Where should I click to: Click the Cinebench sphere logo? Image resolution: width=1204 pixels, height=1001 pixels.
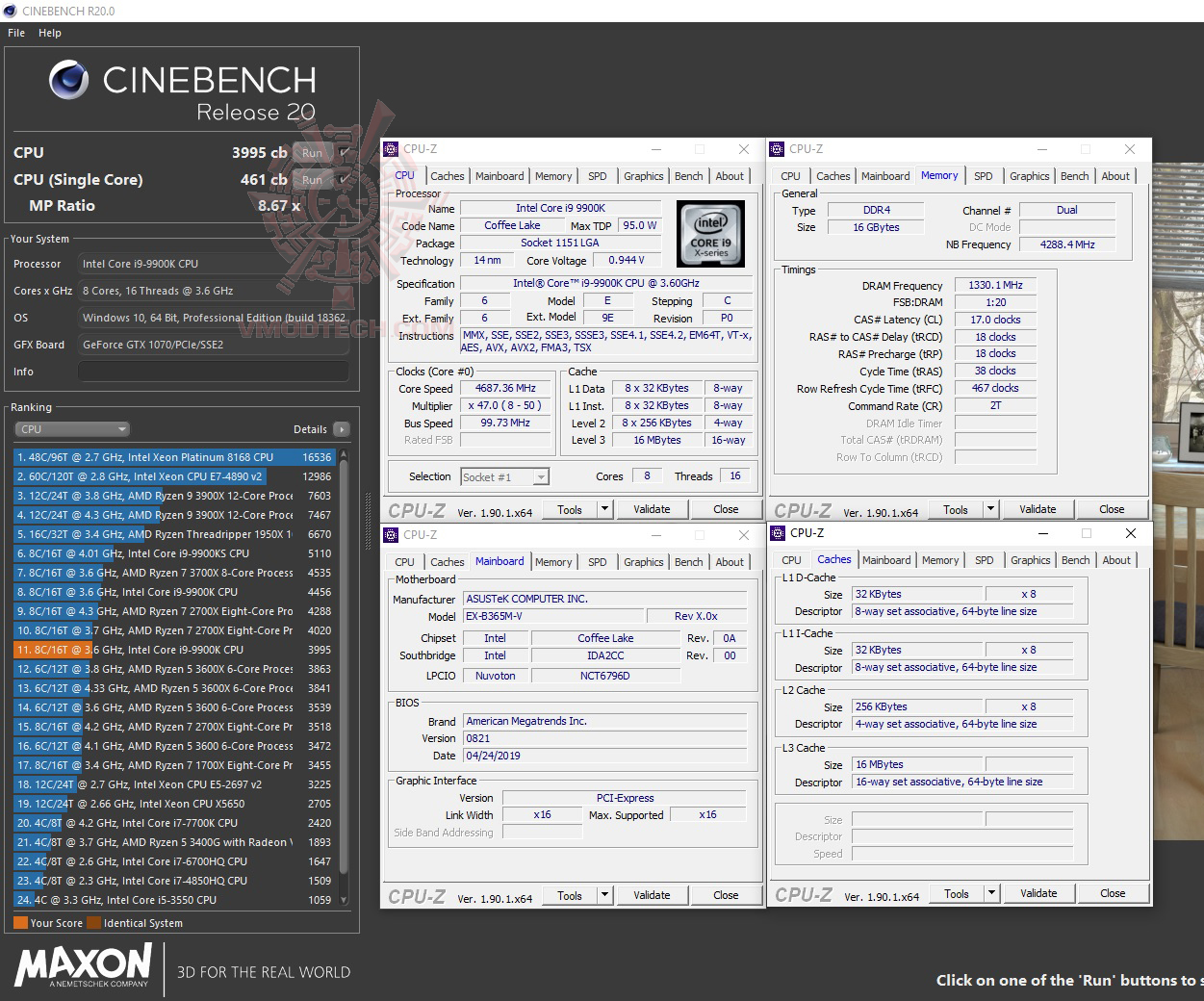pyautogui.click(x=69, y=80)
